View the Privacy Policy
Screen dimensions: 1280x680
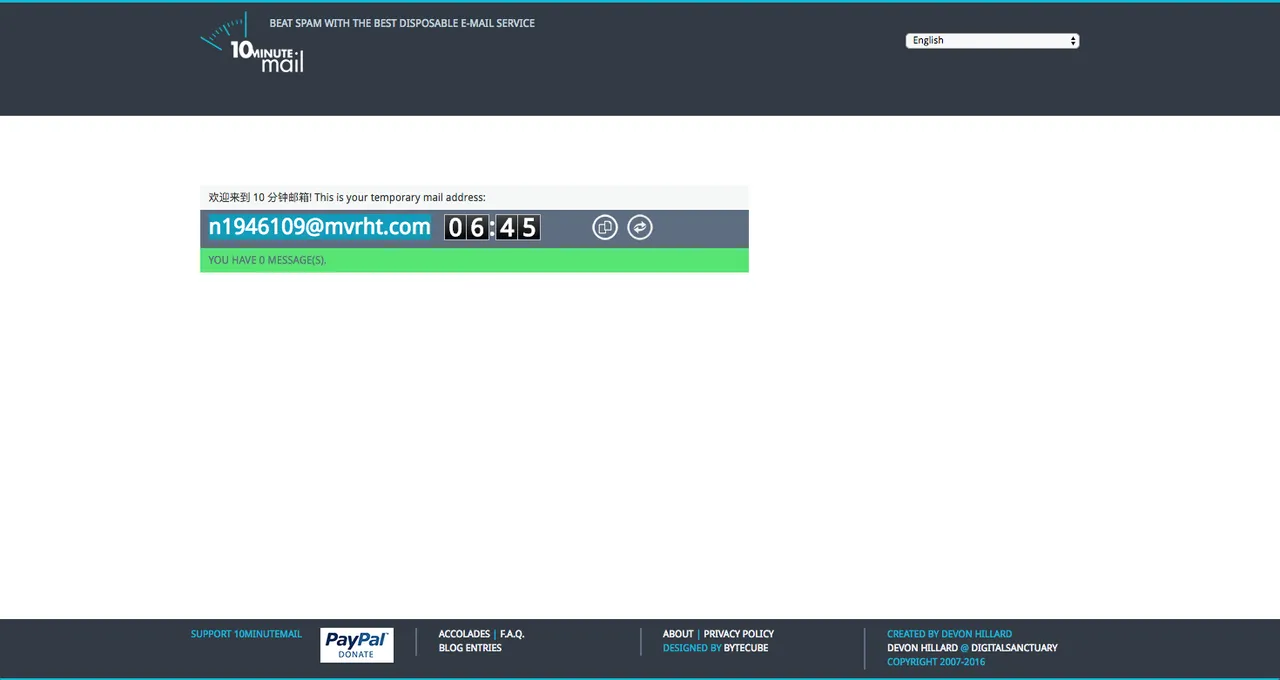(x=739, y=634)
